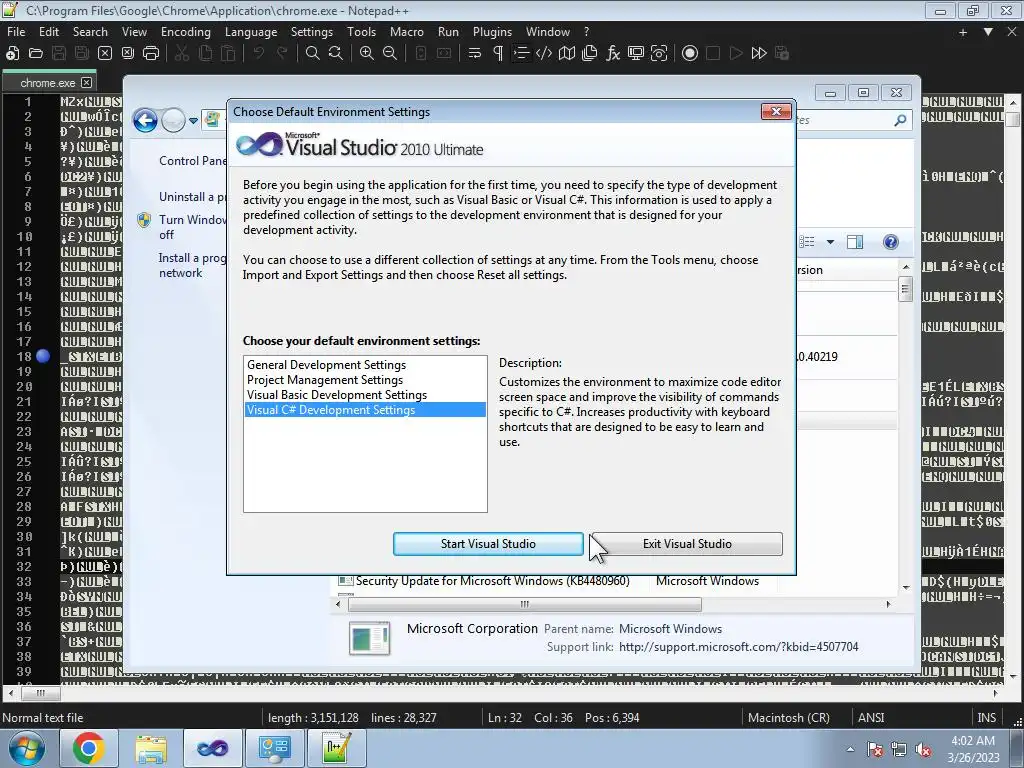Select Visual C# Development Settings in list
This screenshot has width=1024, height=768.
click(365, 409)
